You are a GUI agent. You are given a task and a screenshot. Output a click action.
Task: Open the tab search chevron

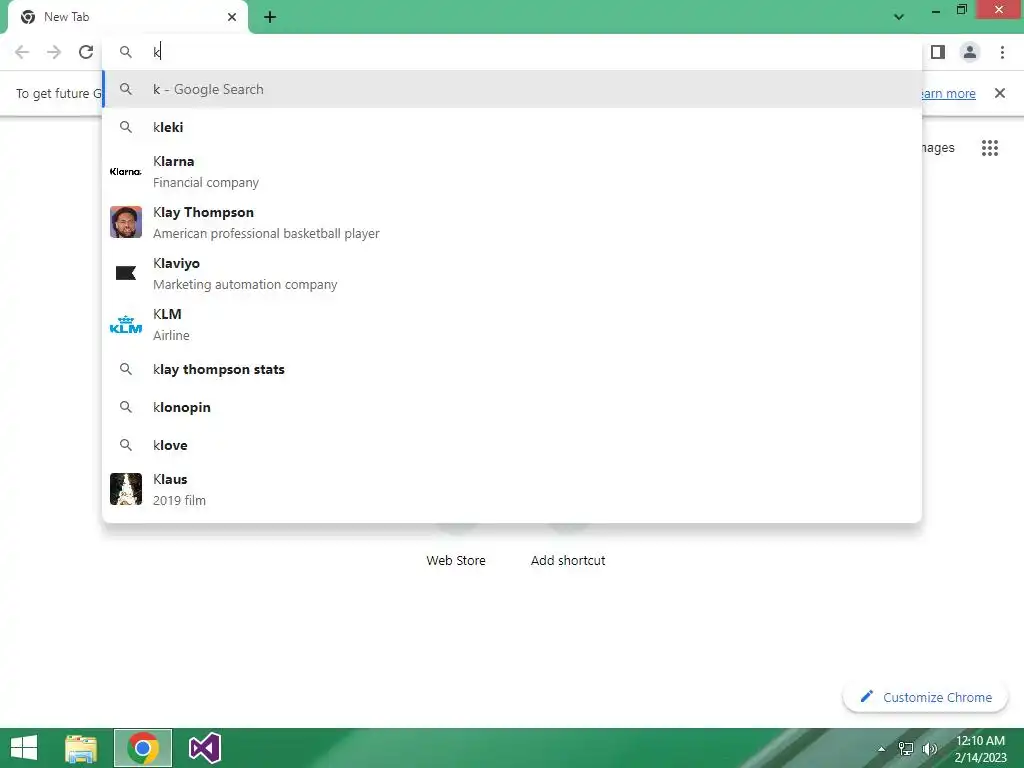coord(899,17)
